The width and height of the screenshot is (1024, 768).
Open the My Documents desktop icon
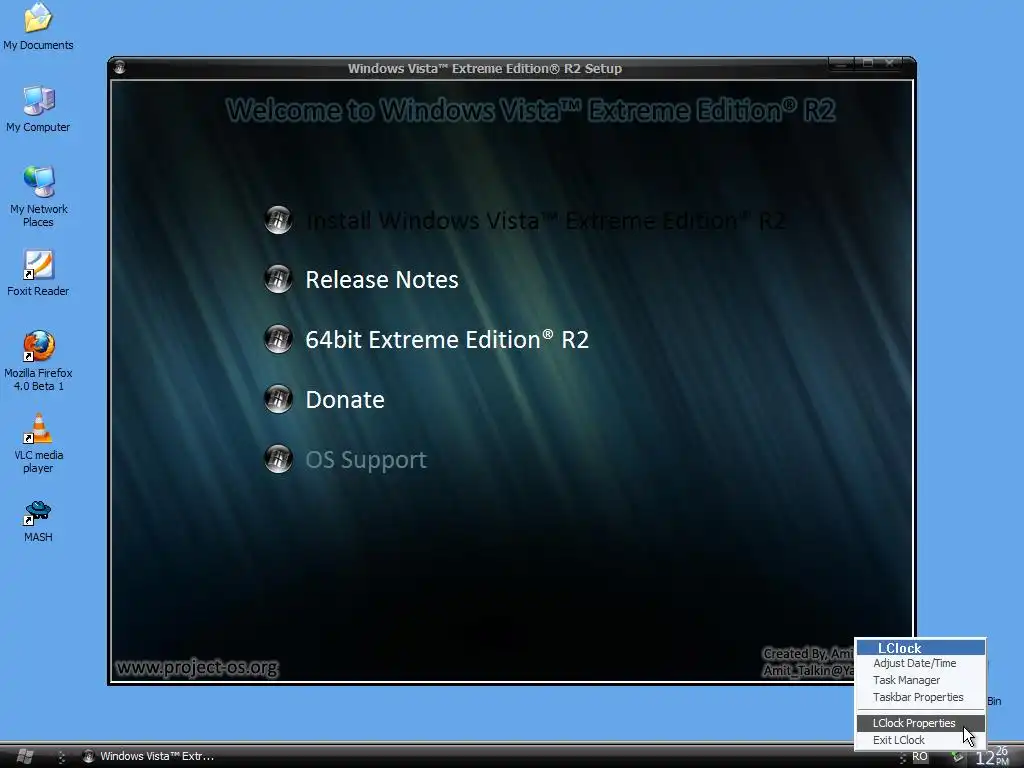[x=38, y=26]
